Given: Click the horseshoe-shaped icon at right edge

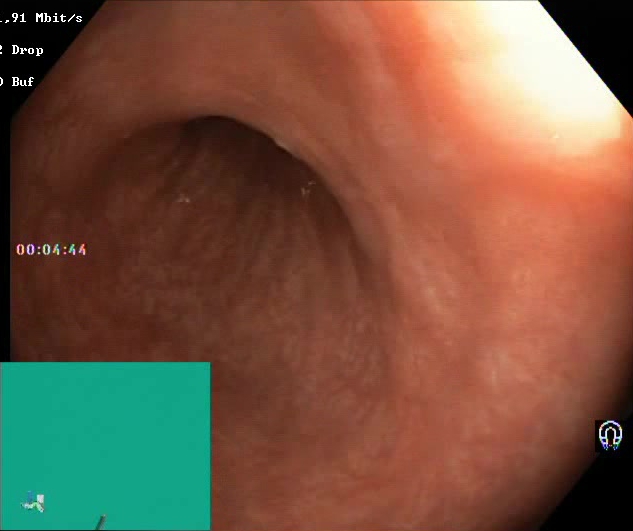Looking at the screenshot, I should [x=610, y=436].
